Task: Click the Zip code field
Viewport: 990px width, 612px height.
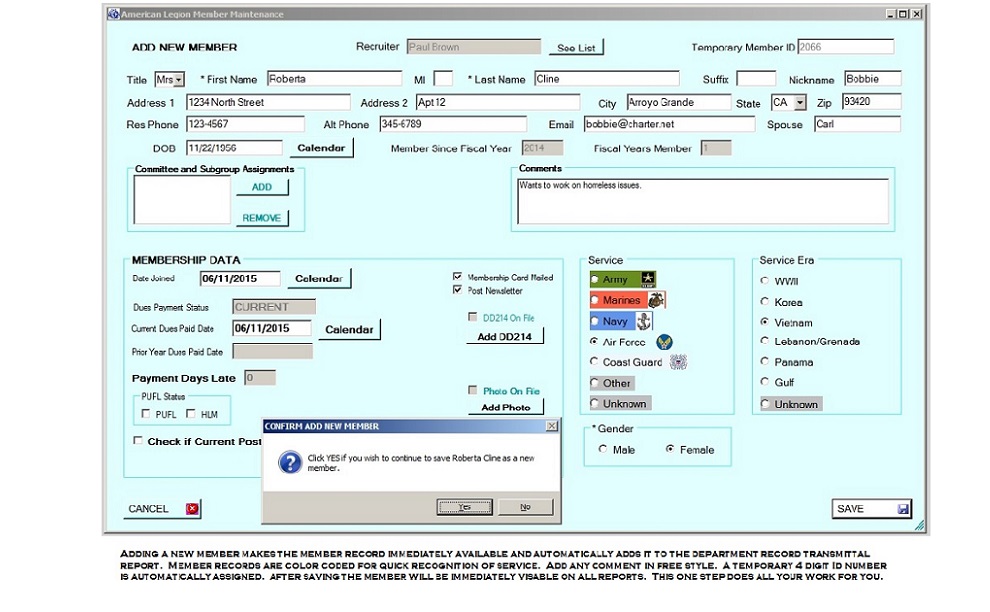Action: tap(871, 102)
